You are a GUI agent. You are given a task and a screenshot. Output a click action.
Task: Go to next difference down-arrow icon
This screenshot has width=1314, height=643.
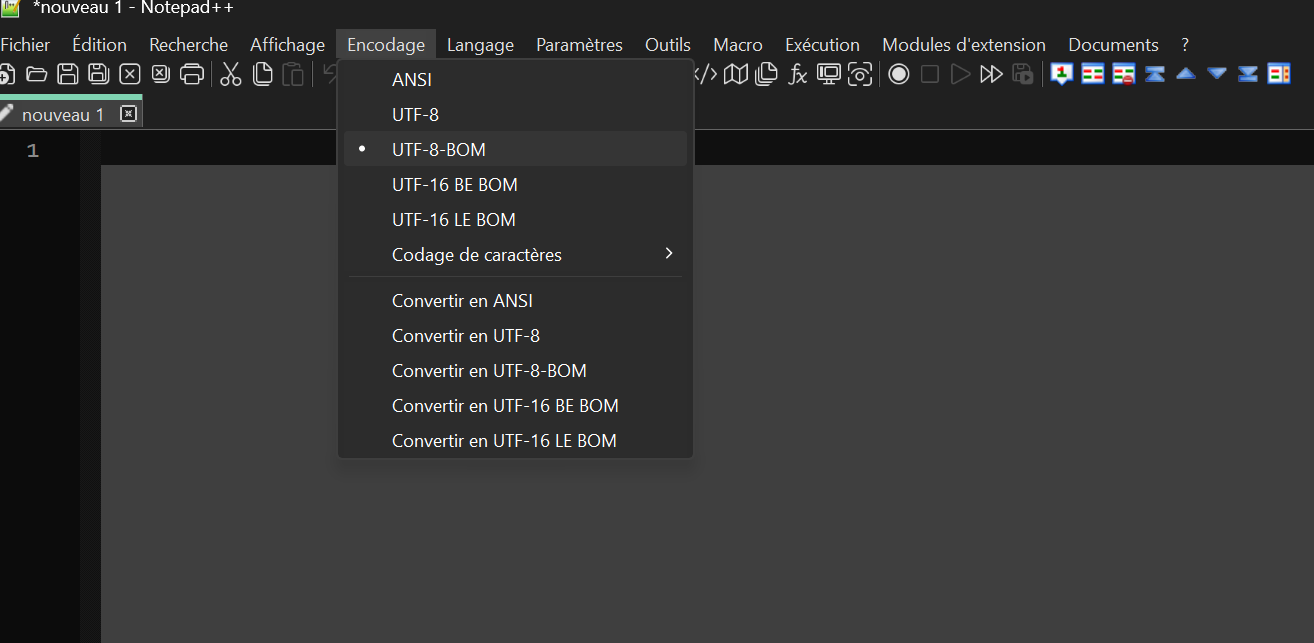(1217, 74)
